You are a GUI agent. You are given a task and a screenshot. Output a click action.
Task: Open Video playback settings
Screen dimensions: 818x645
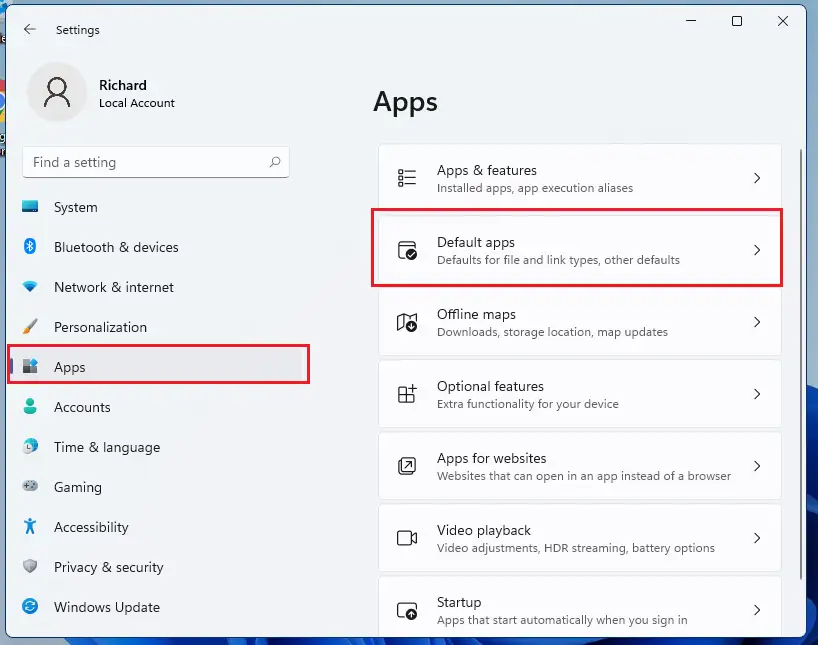(x=578, y=538)
